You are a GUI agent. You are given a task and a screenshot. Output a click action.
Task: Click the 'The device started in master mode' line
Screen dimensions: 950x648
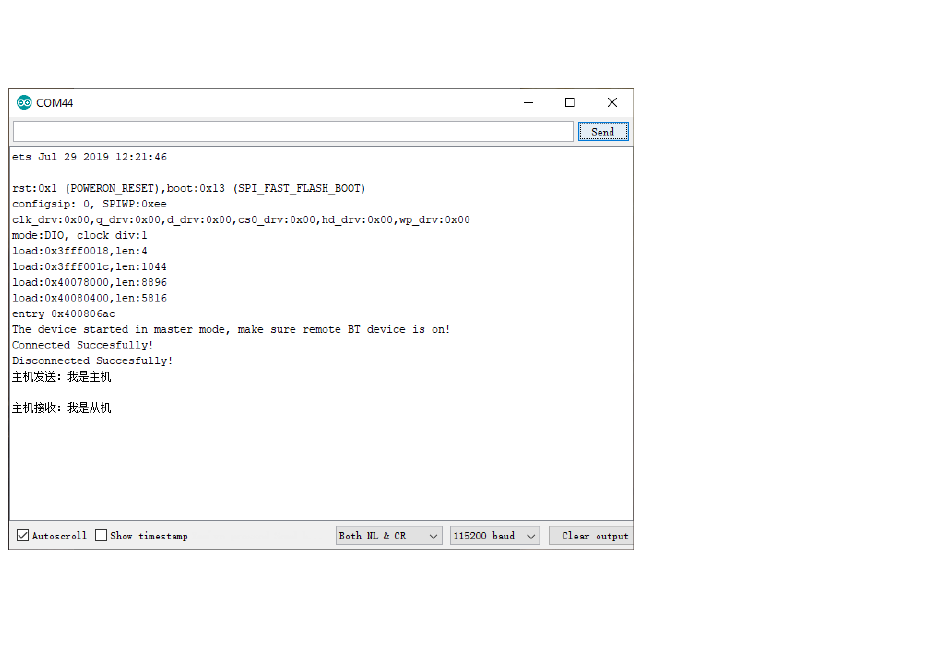pos(231,329)
